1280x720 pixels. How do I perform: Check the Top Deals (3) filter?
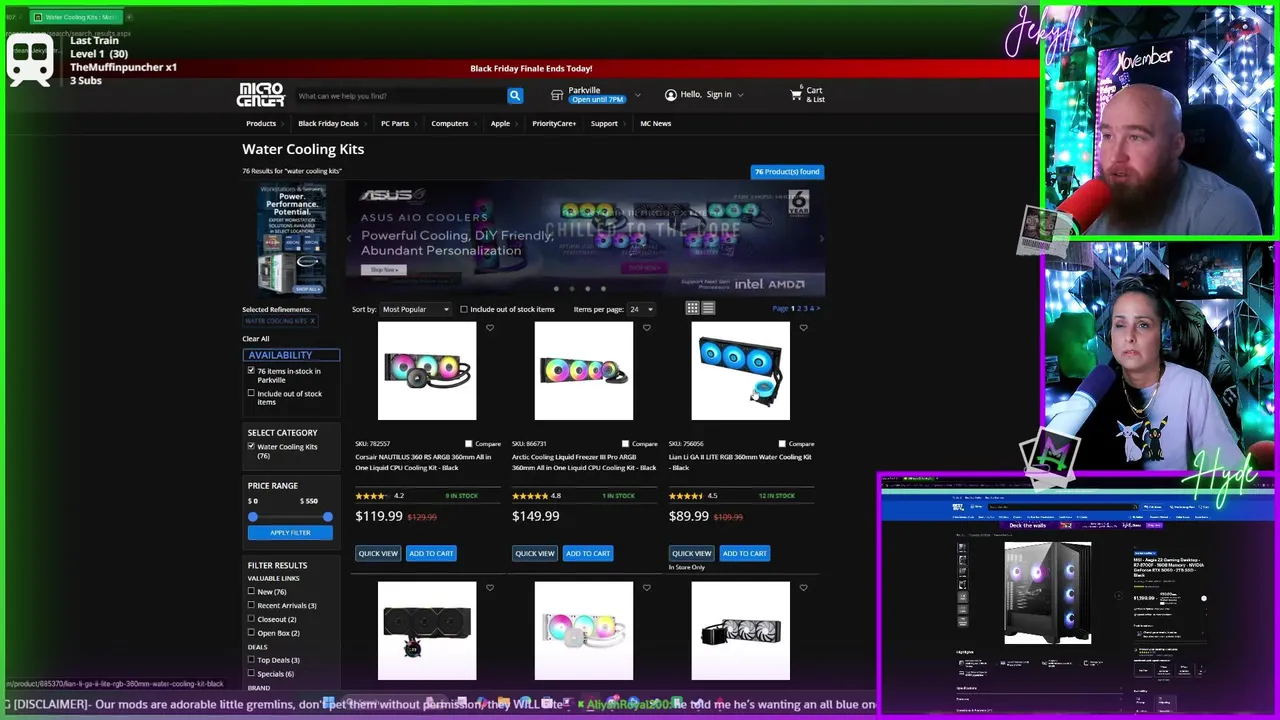click(x=251, y=660)
